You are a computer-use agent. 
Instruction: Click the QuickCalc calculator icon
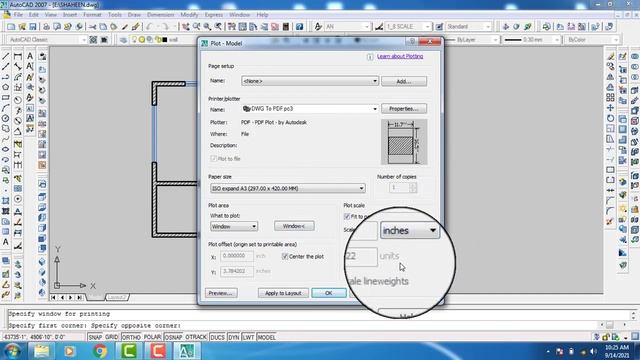[x=286, y=27]
